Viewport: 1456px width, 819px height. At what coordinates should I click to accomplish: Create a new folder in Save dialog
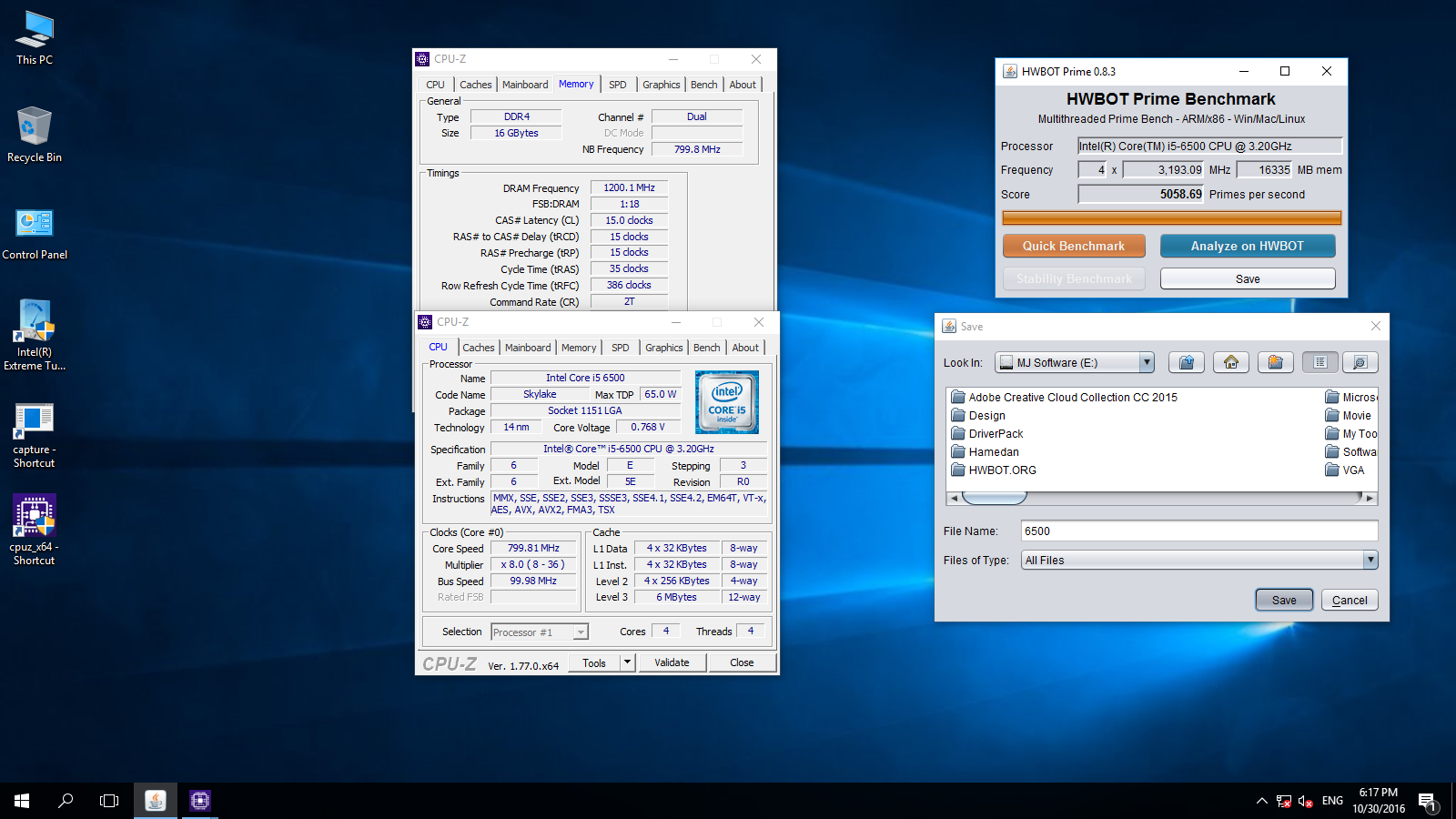[x=1276, y=362]
